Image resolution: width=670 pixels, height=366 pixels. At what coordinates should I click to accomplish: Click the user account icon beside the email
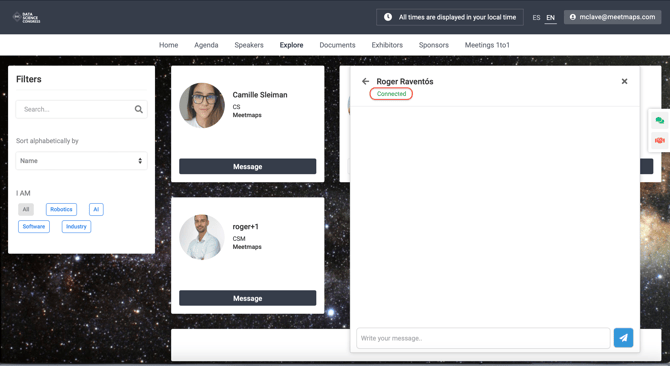[x=573, y=17]
